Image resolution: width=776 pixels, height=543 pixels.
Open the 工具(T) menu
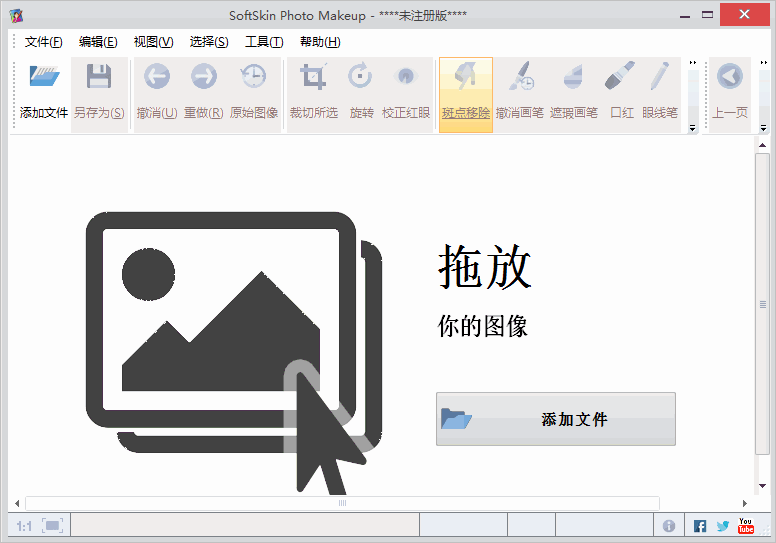click(264, 42)
